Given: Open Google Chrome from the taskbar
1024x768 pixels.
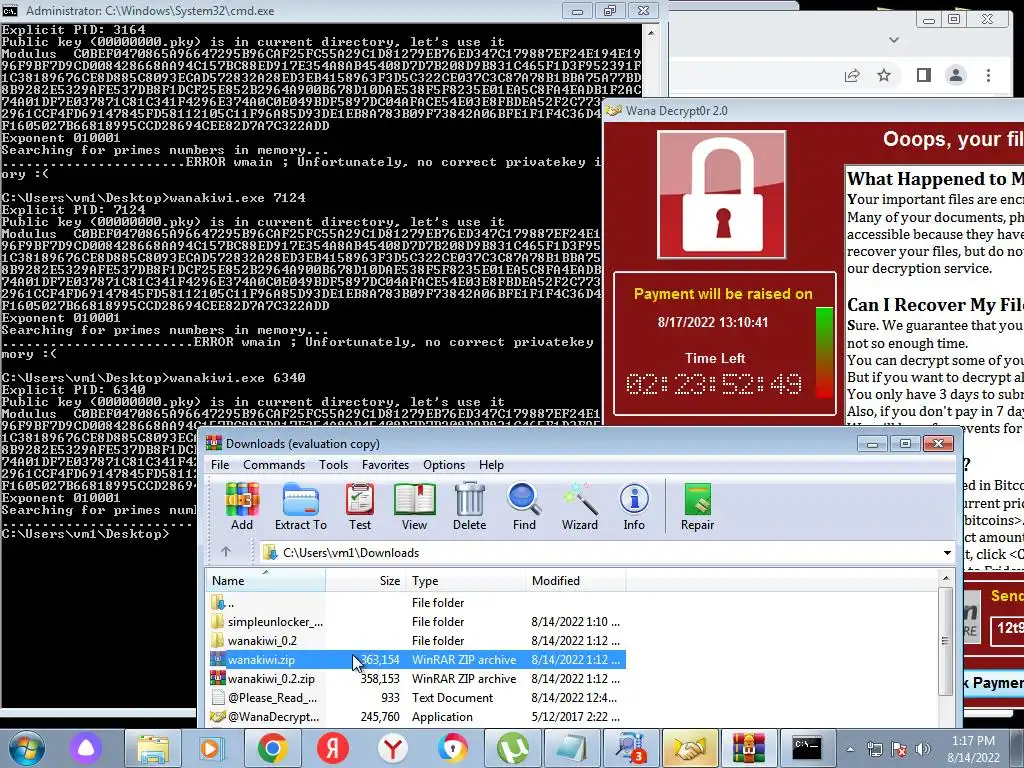Looking at the screenshot, I should 272,748.
